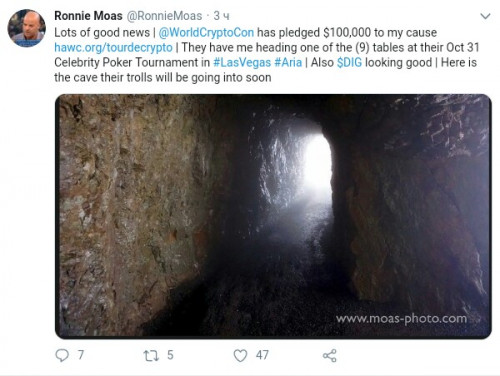Like the tweet with the heart icon

pyautogui.click(x=240, y=356)
